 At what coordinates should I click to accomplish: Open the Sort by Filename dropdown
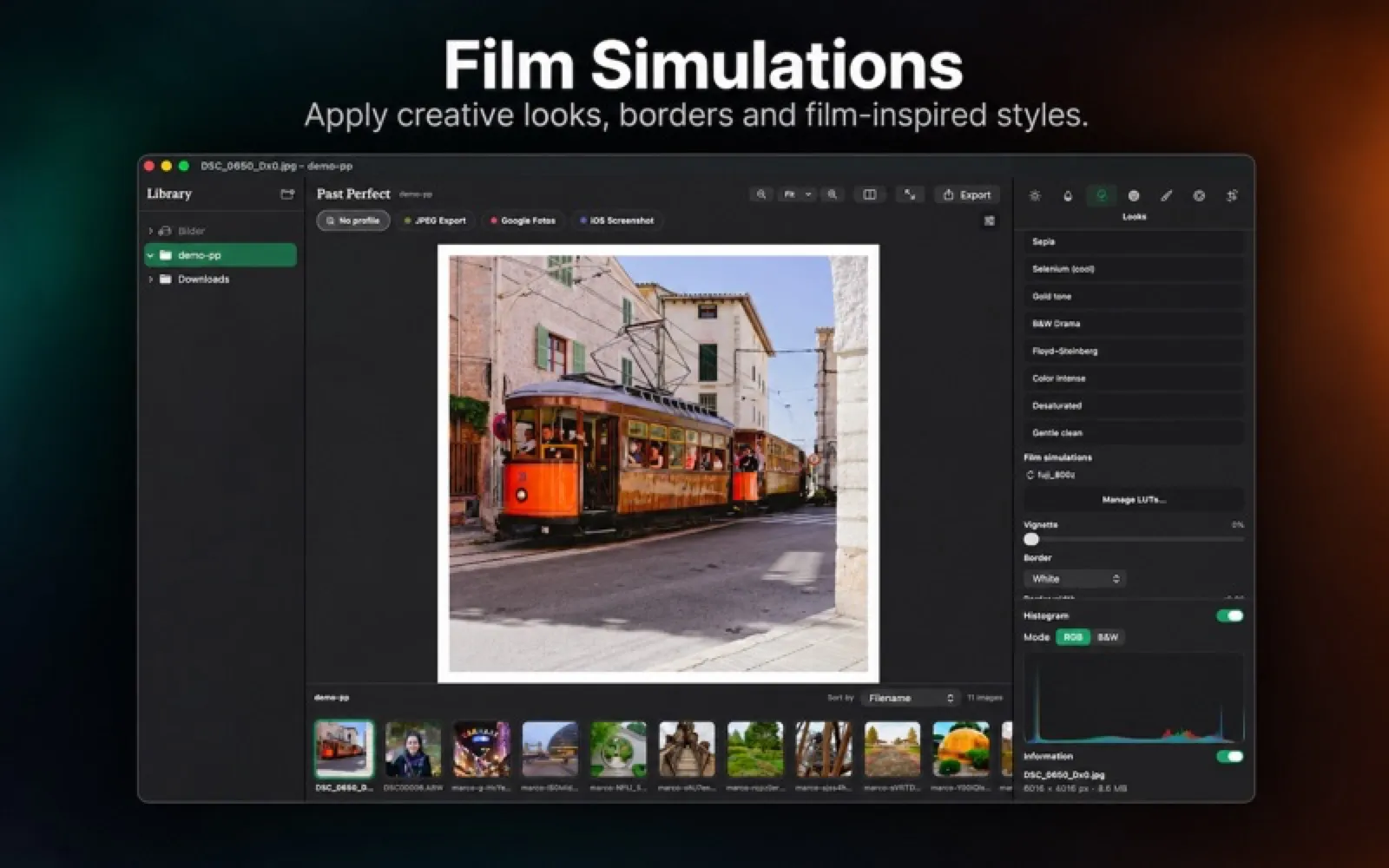[911, 698]
